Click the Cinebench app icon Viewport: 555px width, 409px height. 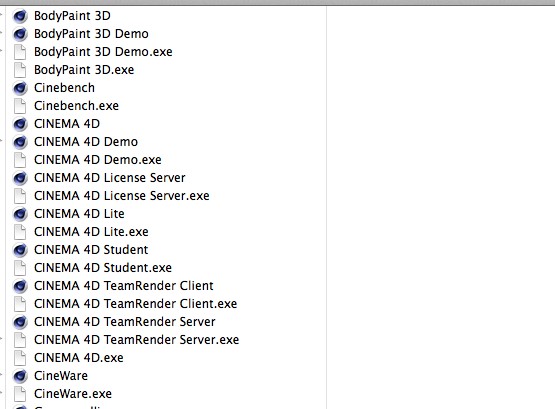click(20, 88)
